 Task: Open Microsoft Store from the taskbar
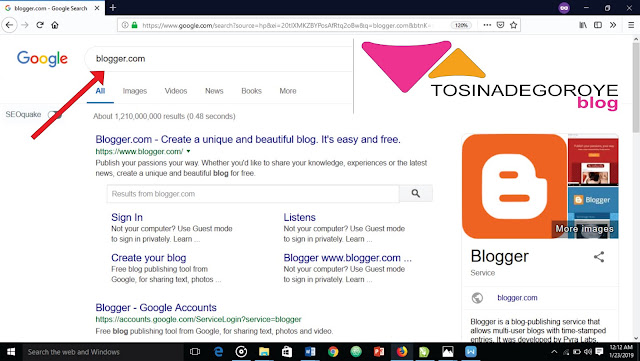[x=287, y=352]
